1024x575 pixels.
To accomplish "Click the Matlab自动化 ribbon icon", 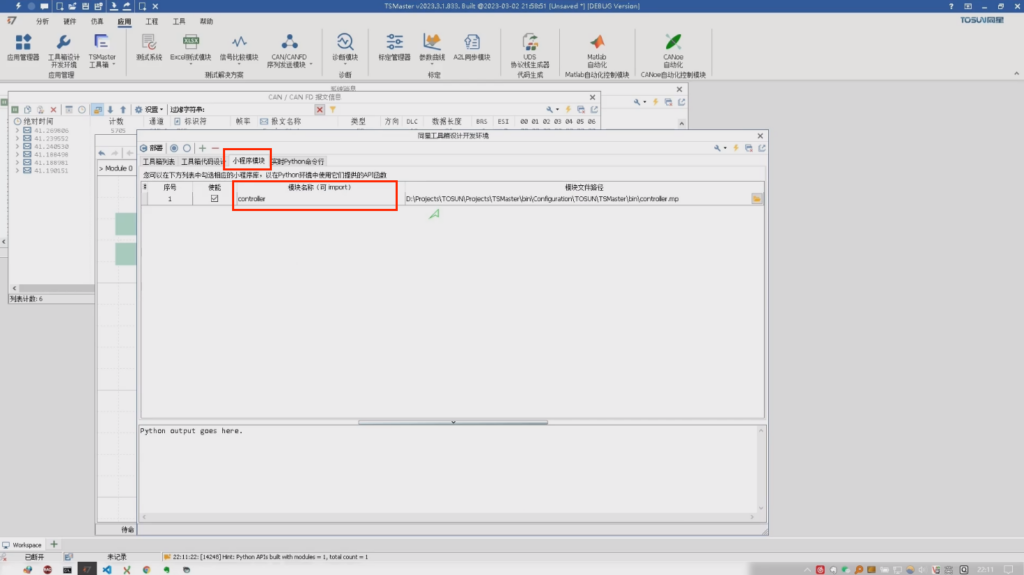I will (596, 46).
